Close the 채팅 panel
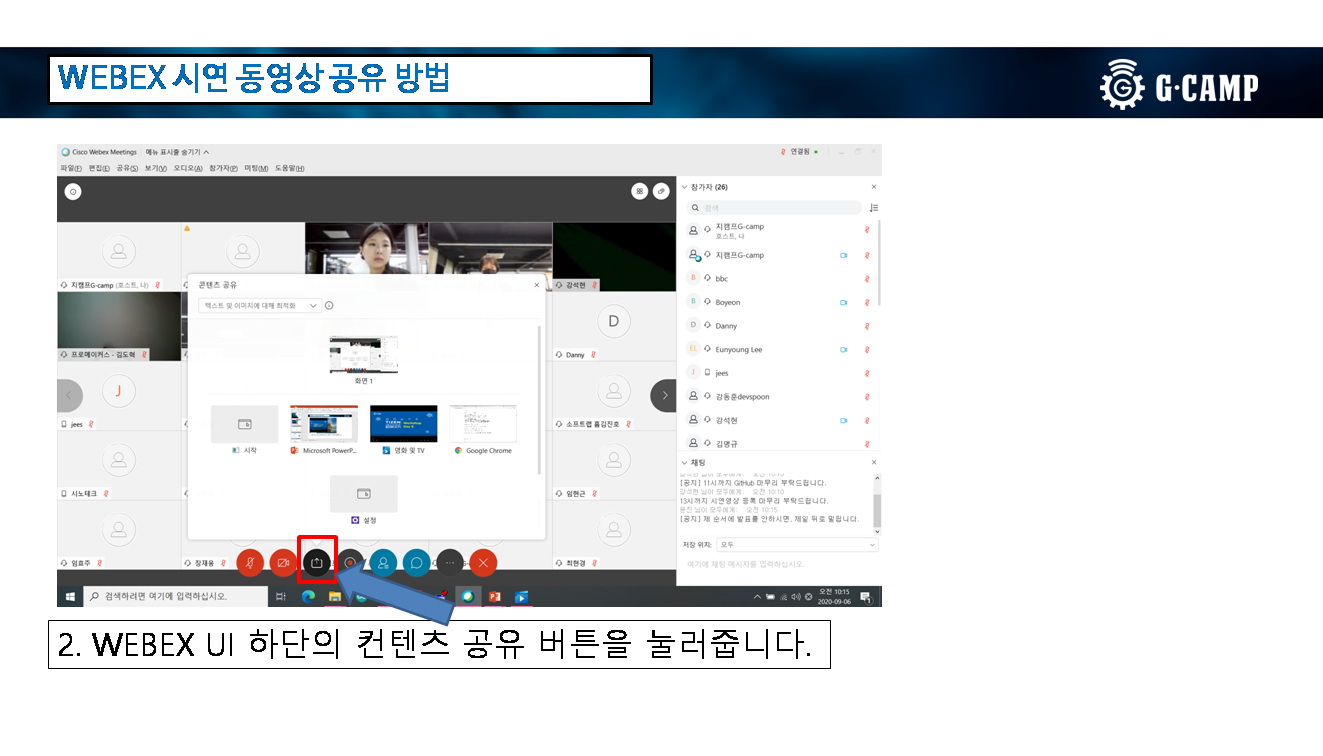Viewport: 1323px width, 756px height. pos(873,463)
